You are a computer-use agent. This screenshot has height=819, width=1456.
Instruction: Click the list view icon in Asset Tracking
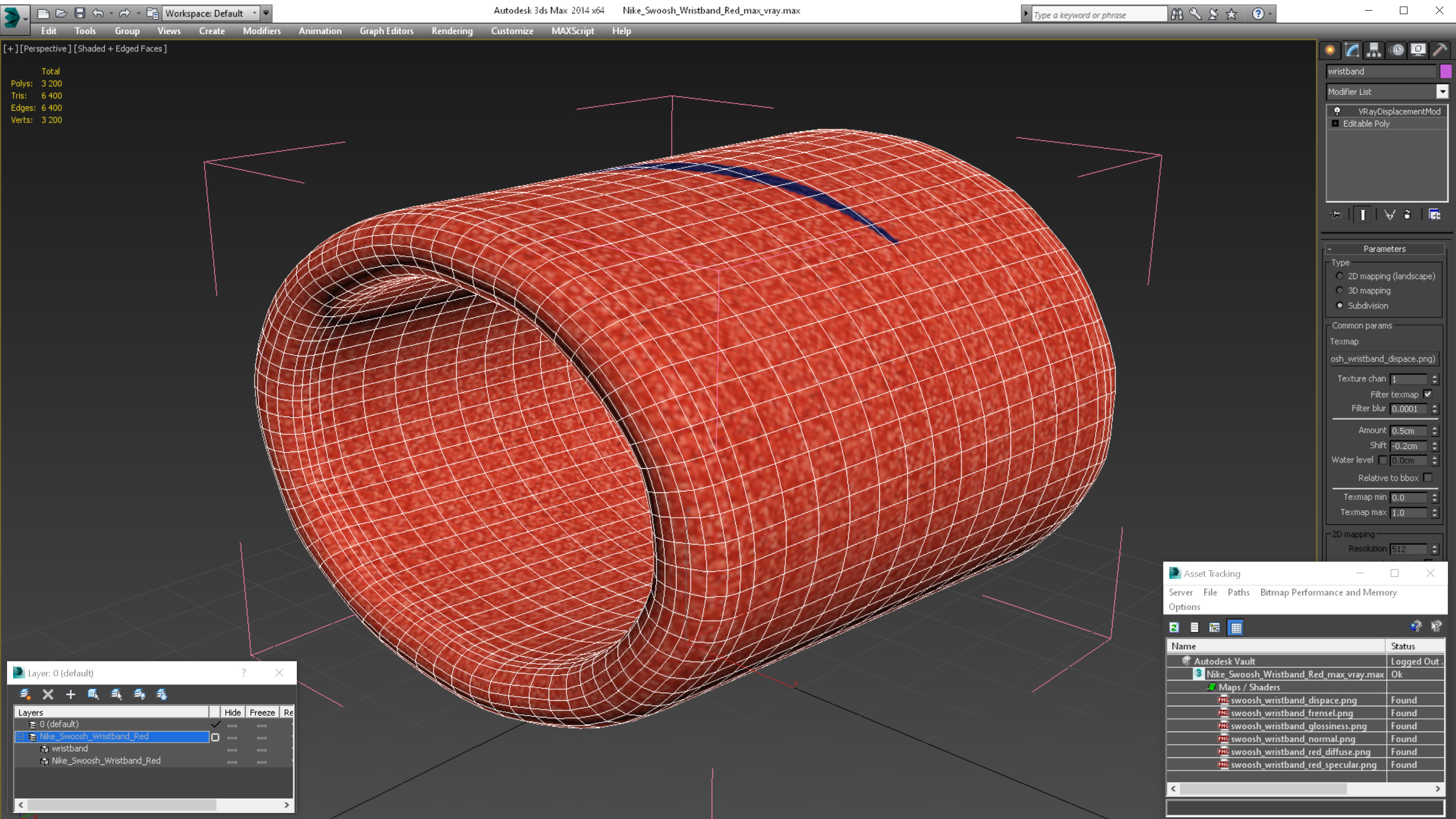(x=1194, y=627)
